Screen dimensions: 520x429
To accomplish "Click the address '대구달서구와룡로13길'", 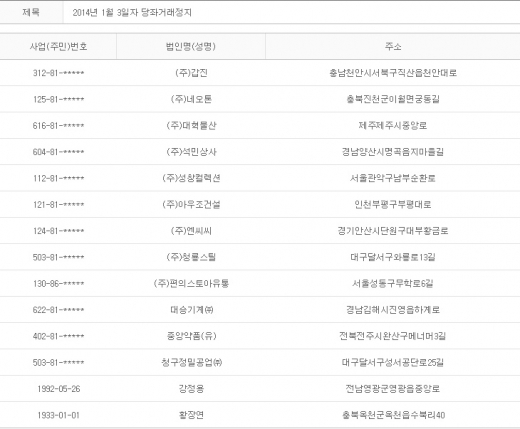I will click(x=393, y=257).
